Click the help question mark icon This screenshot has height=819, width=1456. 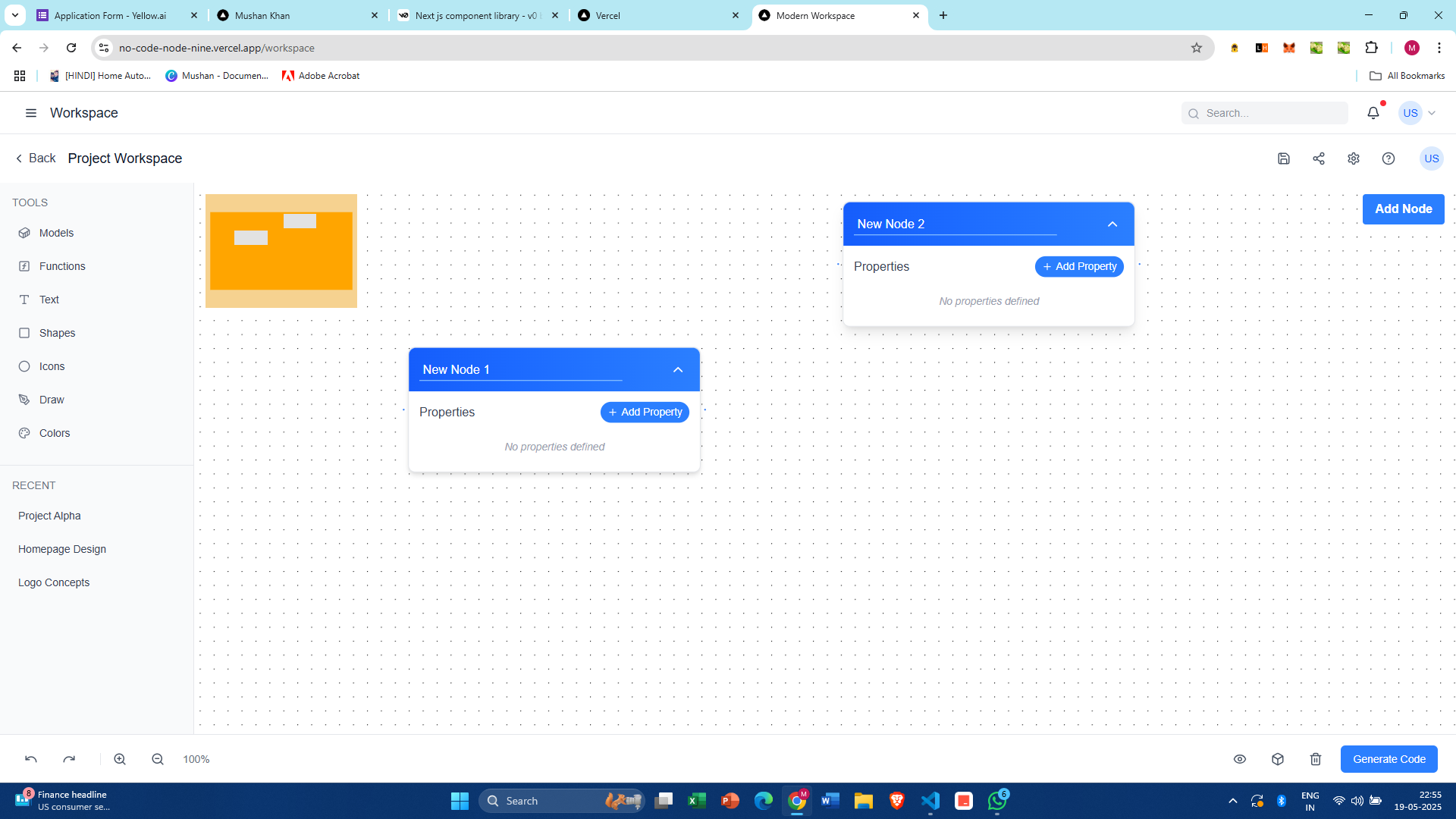(x=1389, y=158)
